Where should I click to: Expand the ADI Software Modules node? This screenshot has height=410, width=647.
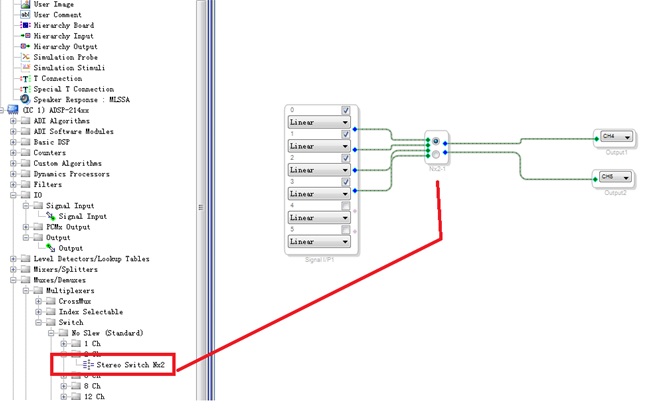point(13,132)
